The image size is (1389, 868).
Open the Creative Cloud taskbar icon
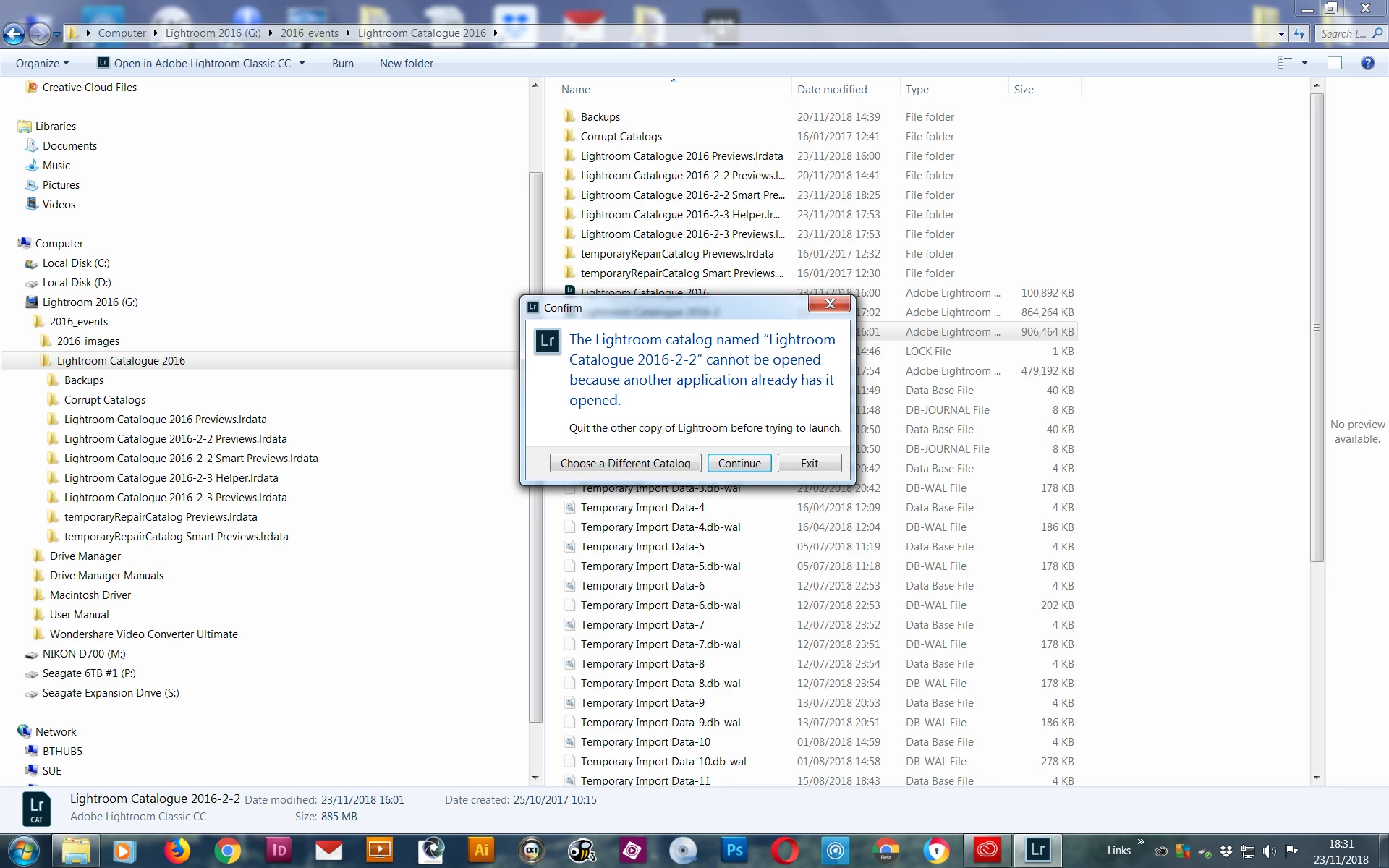[987, 851]
